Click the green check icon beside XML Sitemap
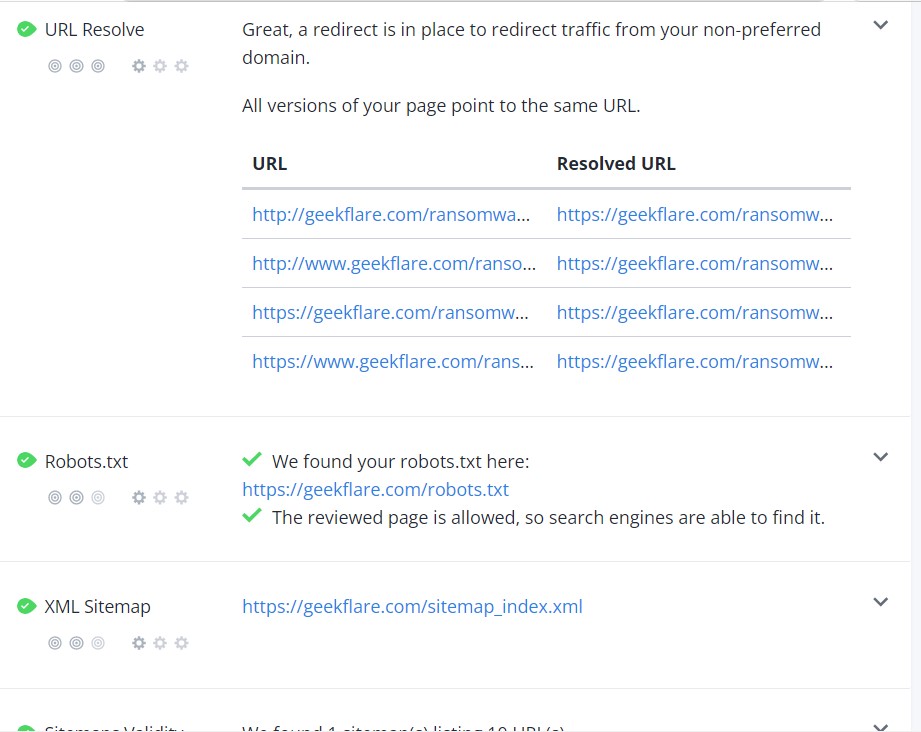The height and width of the screenshot is (732, 921). tap(27, 606)
